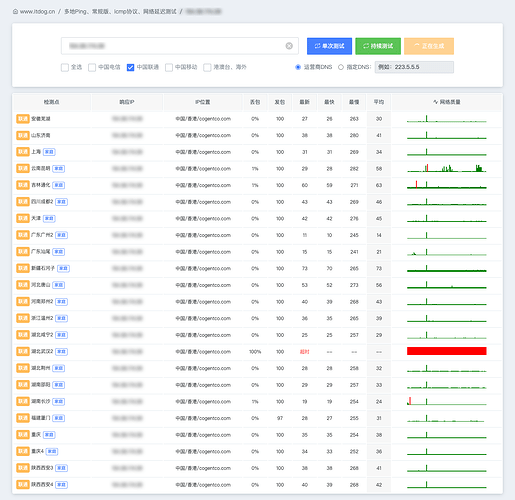The width and height of the screenshot is (515, 500).
Task: Select the 运营商DNS radio option
Action: tap(298, 67)
